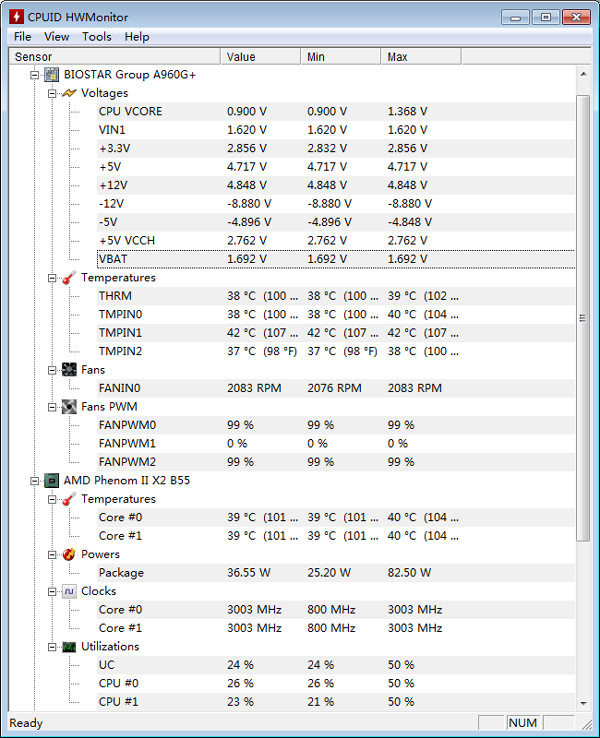Collapse the AMD Phenom II X2 B55 node
The image size is (600, 738).
pos(34,481)
